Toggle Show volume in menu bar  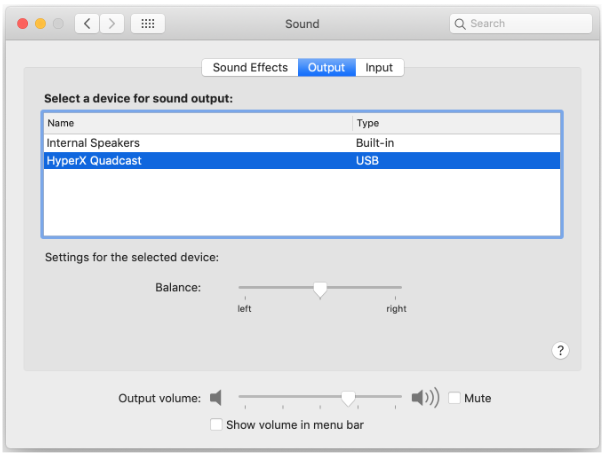click(216, 424)
